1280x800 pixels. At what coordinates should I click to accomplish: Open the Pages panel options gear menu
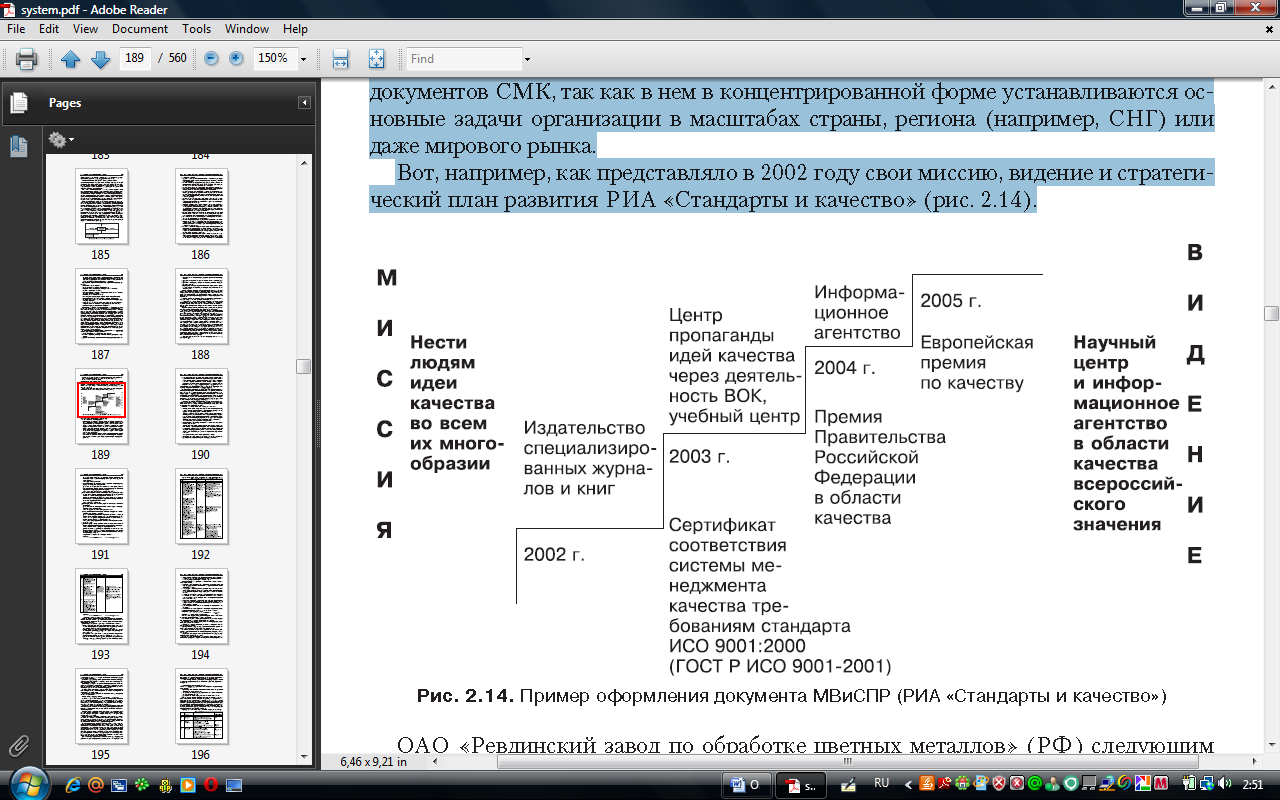pos(60,139)
